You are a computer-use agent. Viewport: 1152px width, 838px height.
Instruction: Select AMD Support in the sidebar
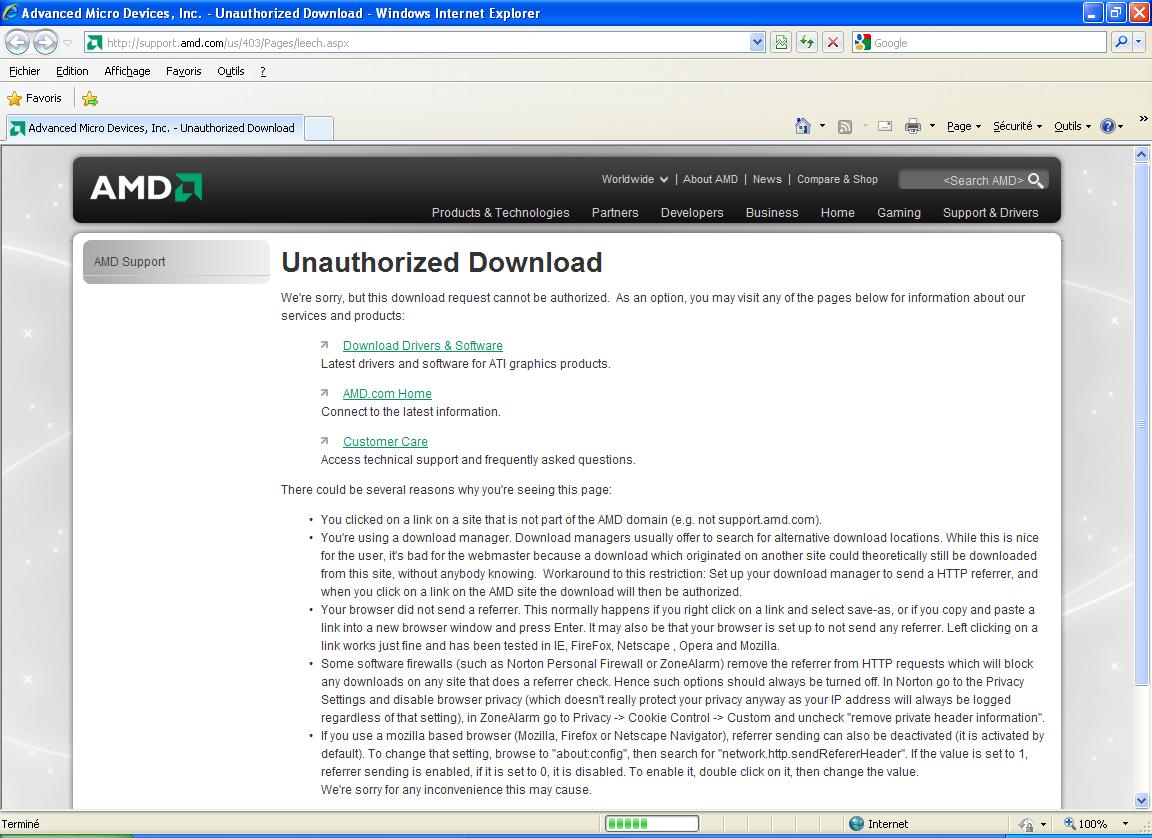176,261
